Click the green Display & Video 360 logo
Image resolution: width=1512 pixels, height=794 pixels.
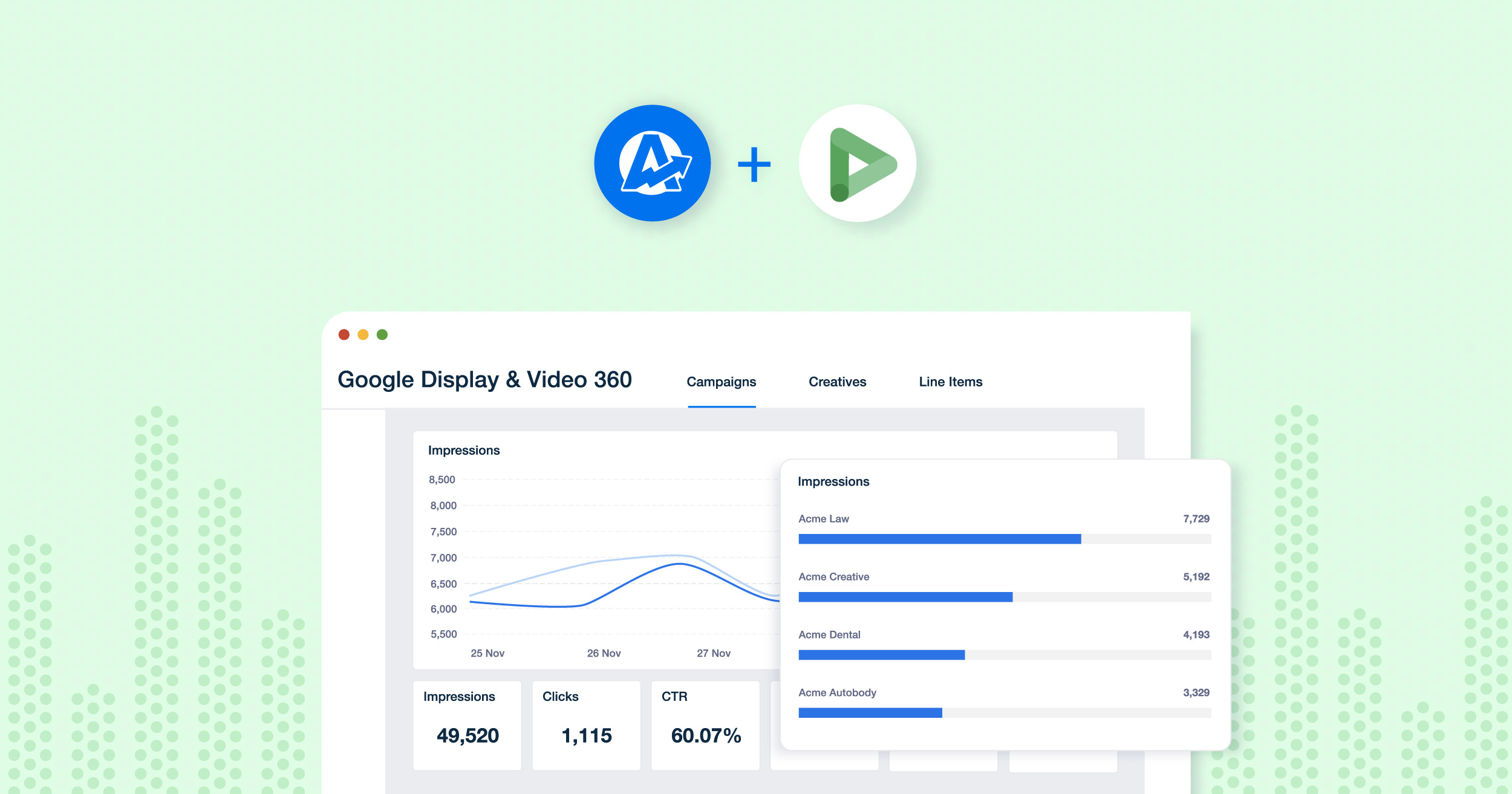coord(858,163)
